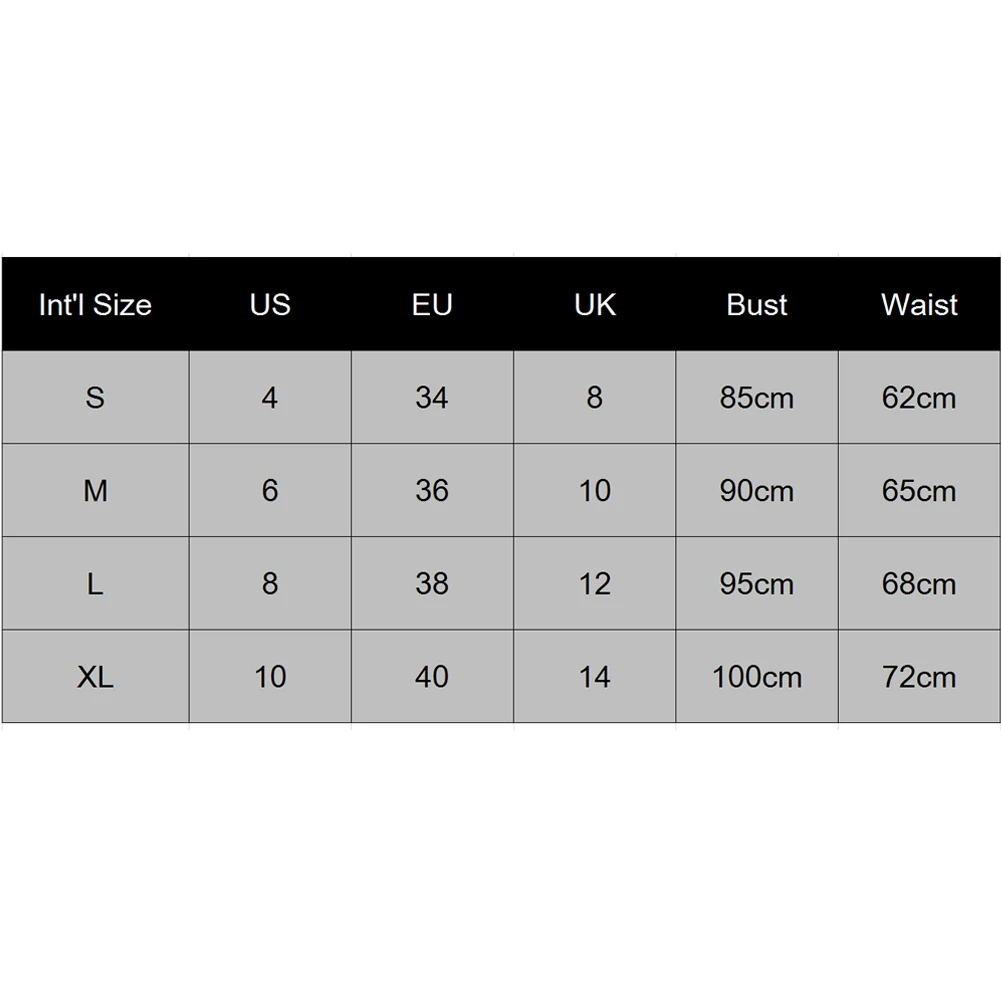Click the Bust column header
This screenshot has height=1001, width=1001.
click(757, 305)
